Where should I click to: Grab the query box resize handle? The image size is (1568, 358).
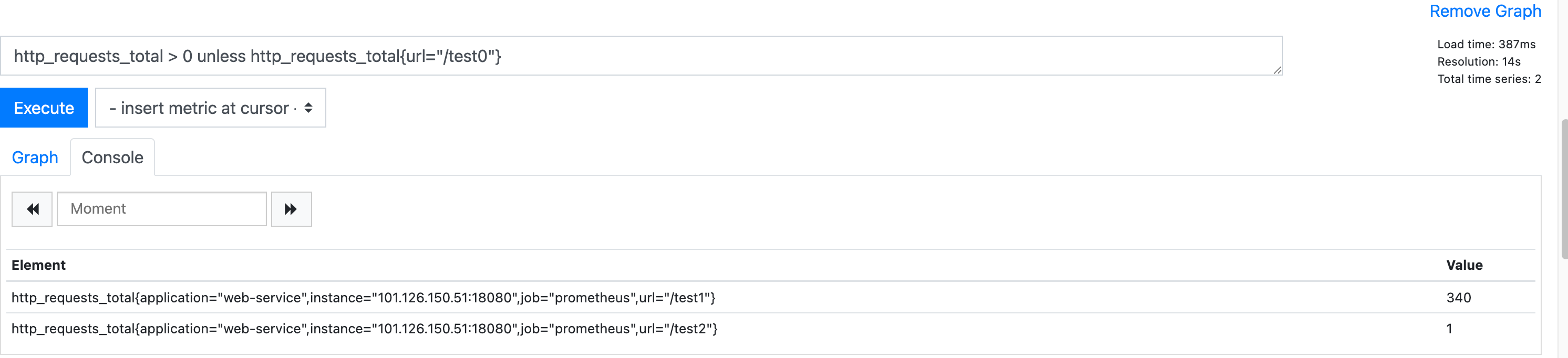tap(1276, 70)
